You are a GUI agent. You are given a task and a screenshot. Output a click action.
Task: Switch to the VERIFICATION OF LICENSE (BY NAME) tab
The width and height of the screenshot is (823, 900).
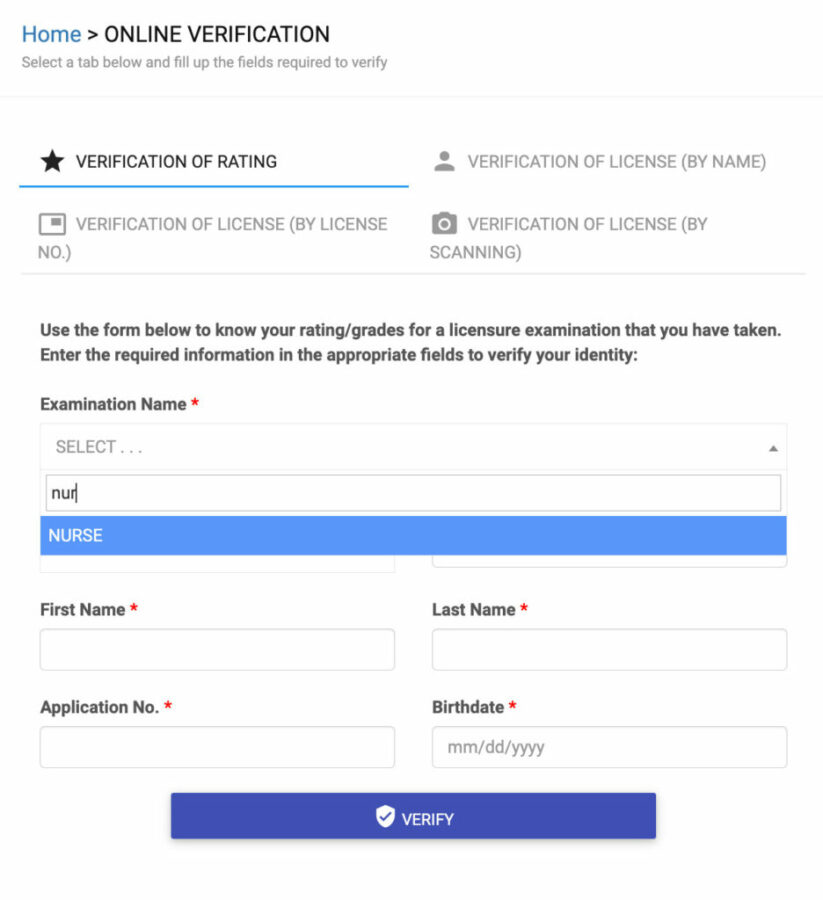pos(615,160)
